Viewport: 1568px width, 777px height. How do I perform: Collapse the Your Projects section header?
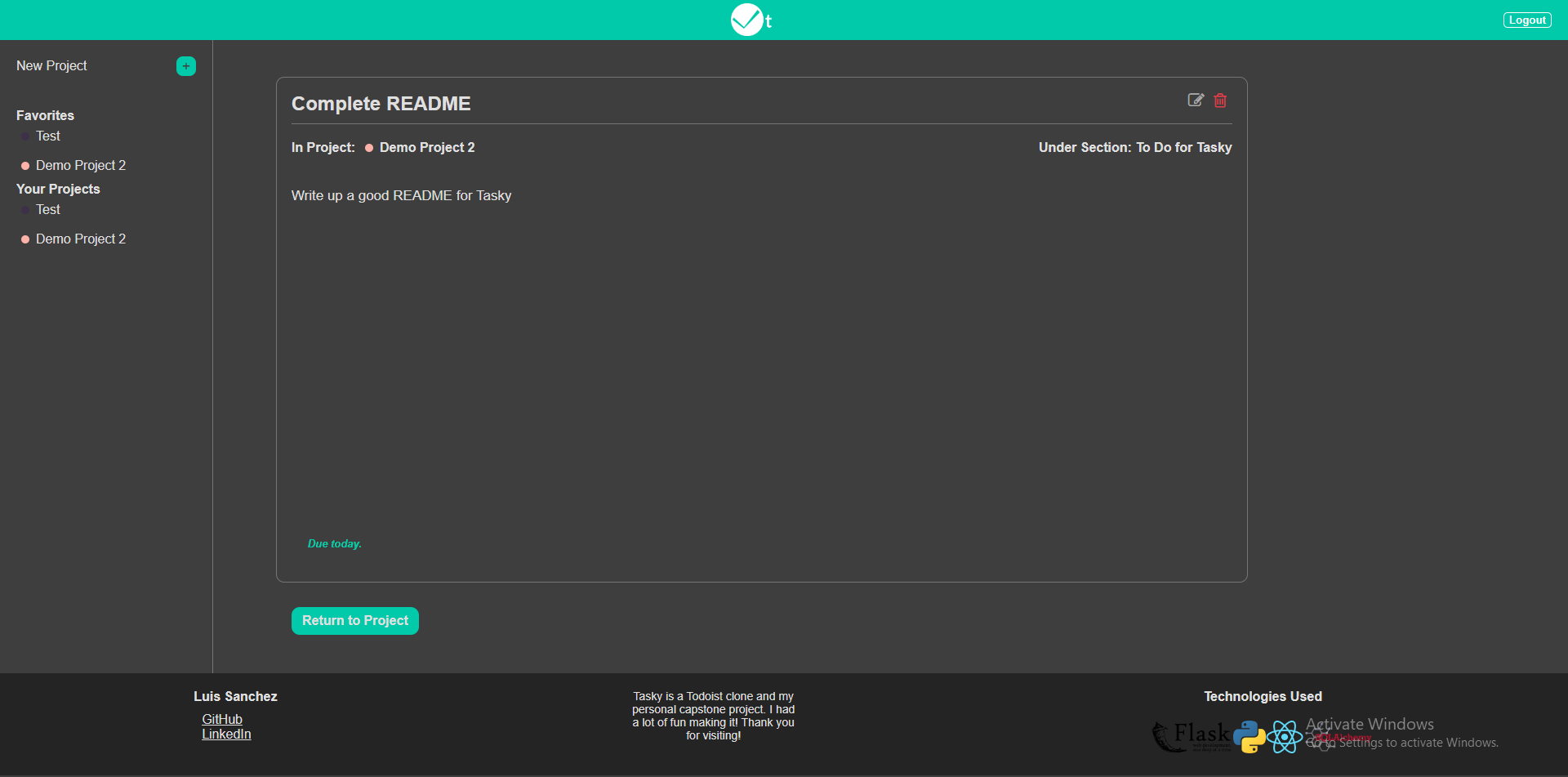[x=57, y=189]
